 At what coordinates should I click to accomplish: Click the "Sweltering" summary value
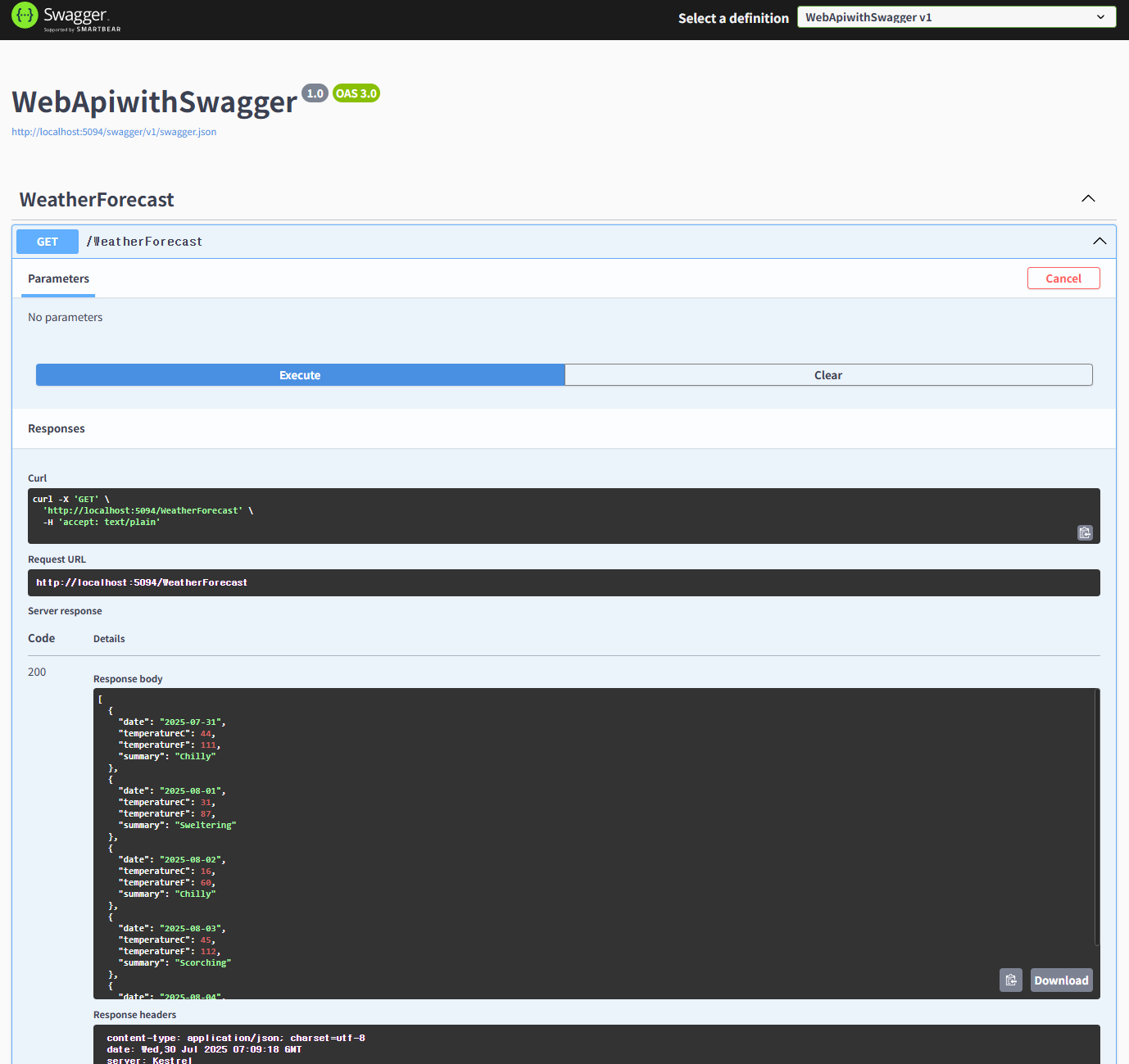[x=206, y=826]
